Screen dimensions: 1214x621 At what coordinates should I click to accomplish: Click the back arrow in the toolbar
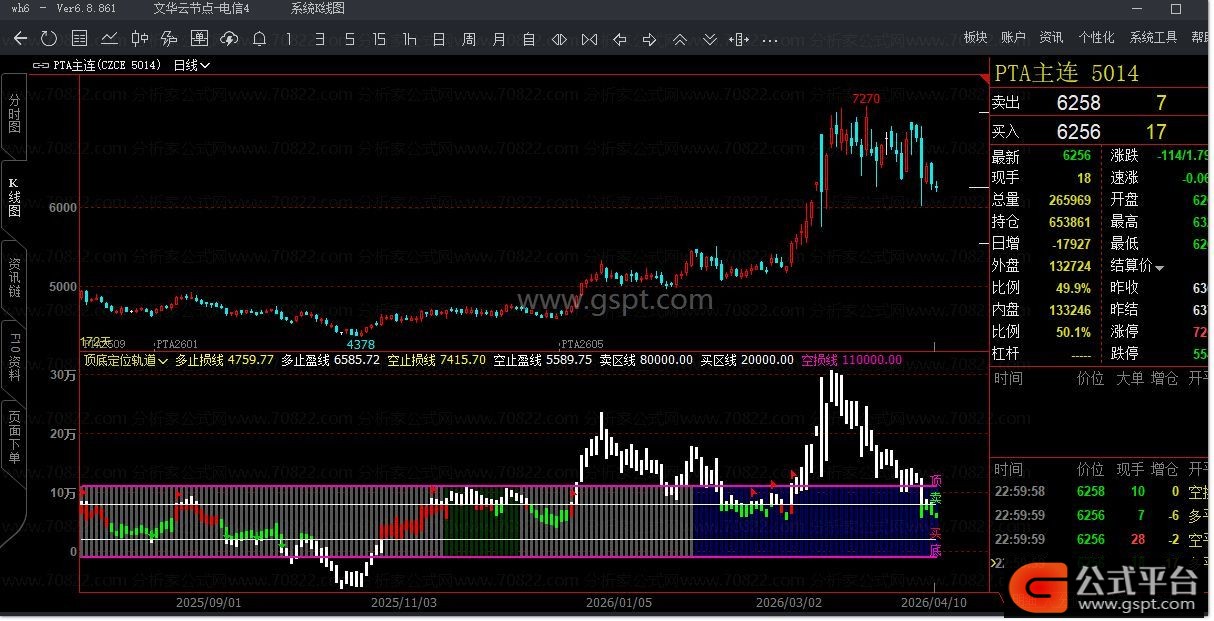[20, 39]
